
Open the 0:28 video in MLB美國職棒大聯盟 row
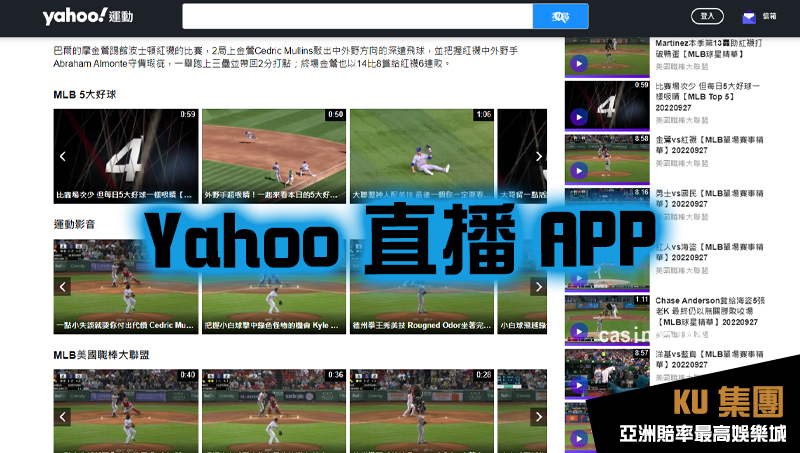pyautogui.click(x=422, y=411)
